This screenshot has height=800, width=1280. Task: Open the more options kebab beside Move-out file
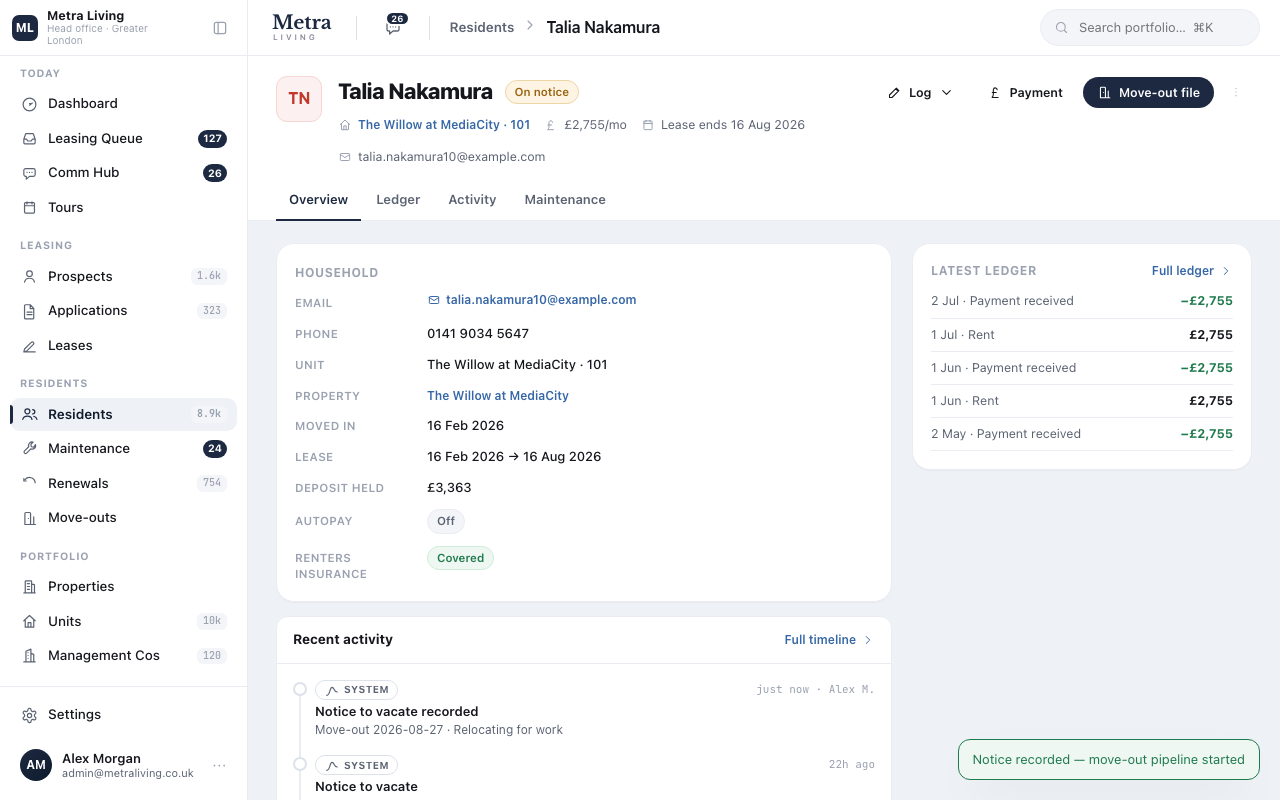tap(1236, 92)
